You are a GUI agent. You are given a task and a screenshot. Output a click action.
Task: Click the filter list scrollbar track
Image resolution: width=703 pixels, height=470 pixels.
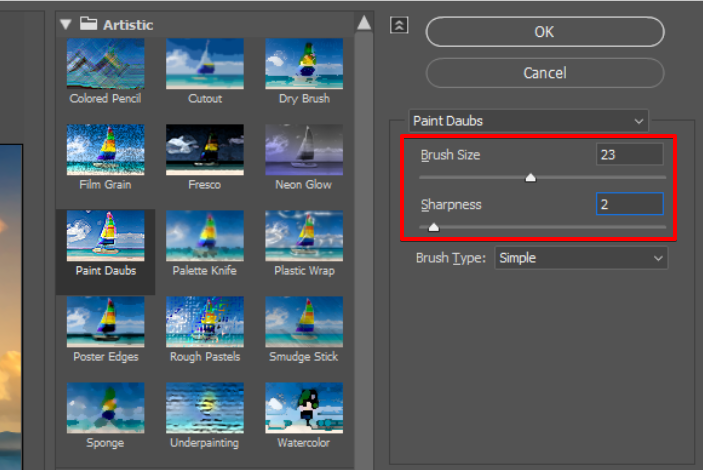tap(364, 251)
